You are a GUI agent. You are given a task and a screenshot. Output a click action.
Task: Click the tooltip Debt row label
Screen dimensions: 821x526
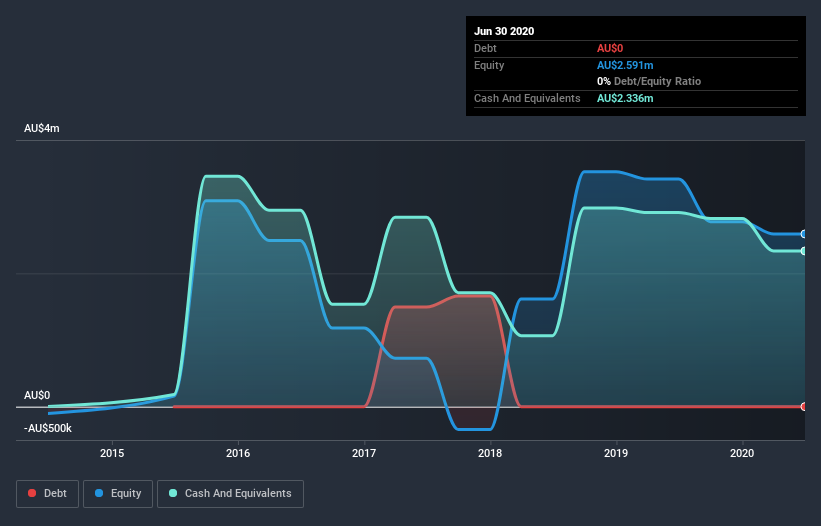click(485, 48)
